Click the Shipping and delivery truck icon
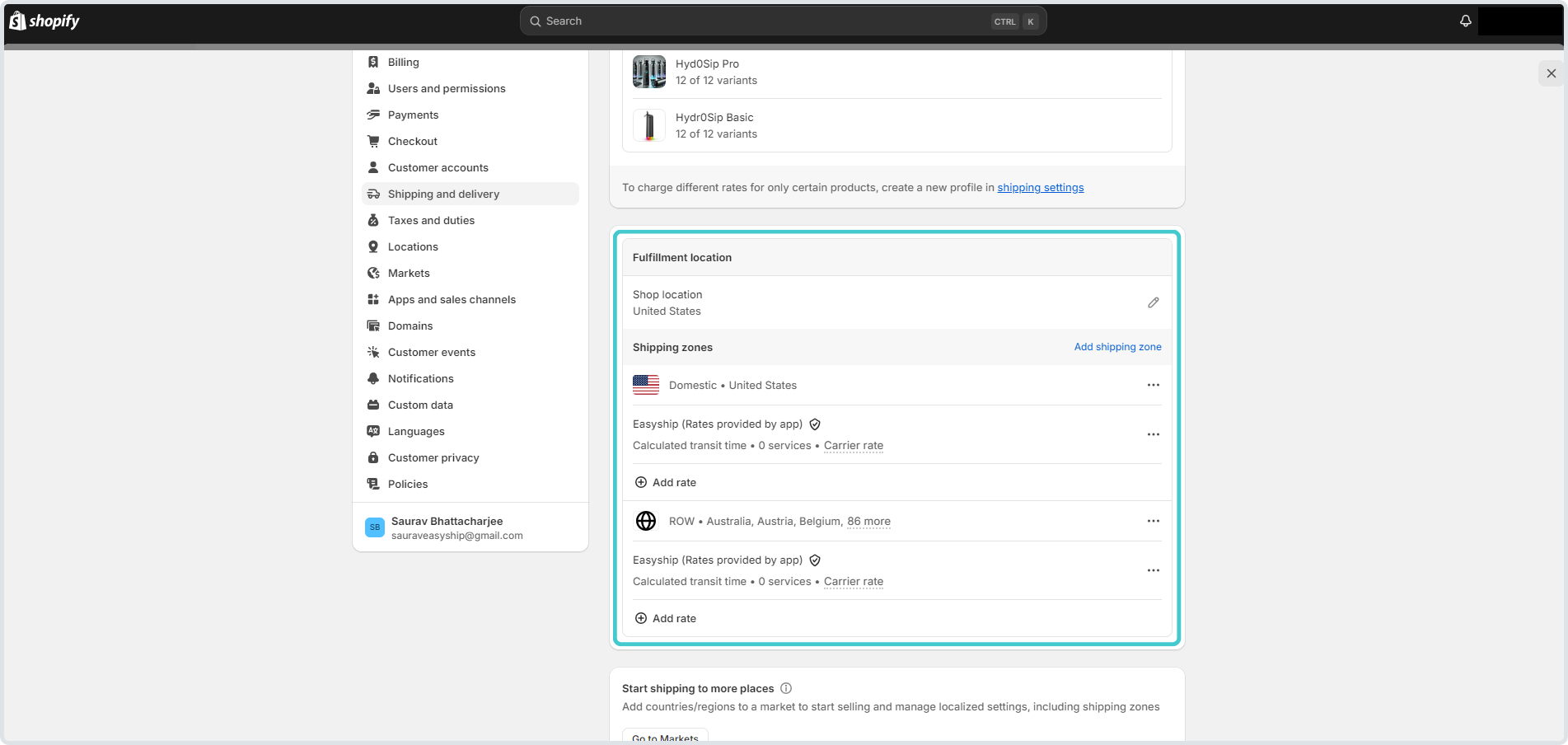Viewport: 1568px width, 745px height. click(373, 194)
